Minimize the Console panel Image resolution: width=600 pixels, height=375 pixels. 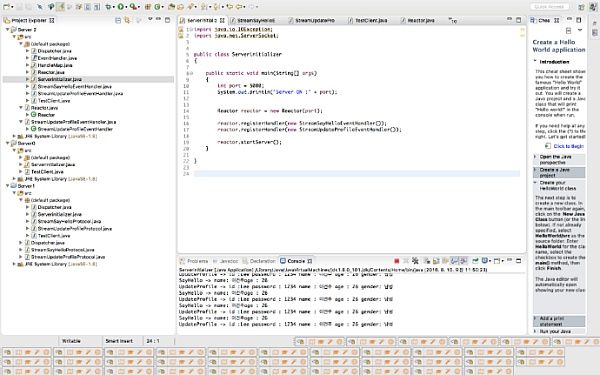509,260
